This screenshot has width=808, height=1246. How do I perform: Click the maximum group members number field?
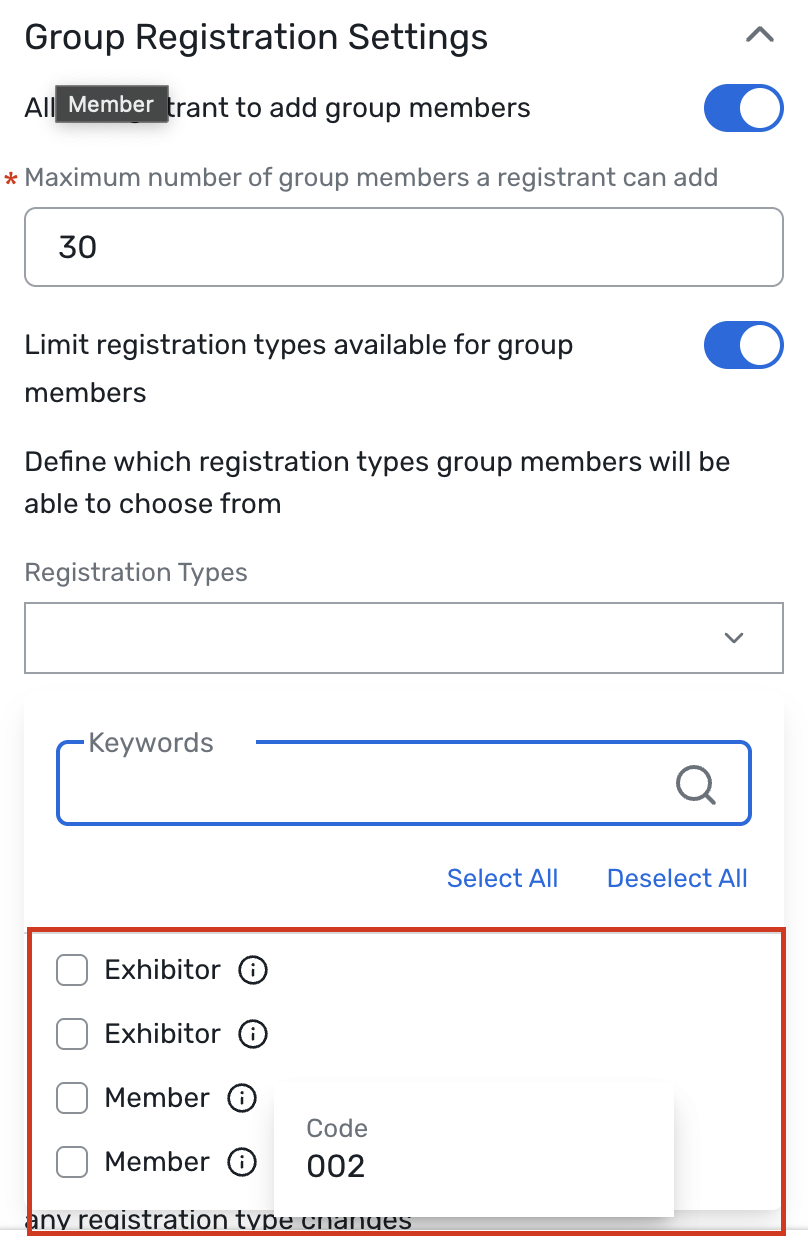(x=403, y=247)
